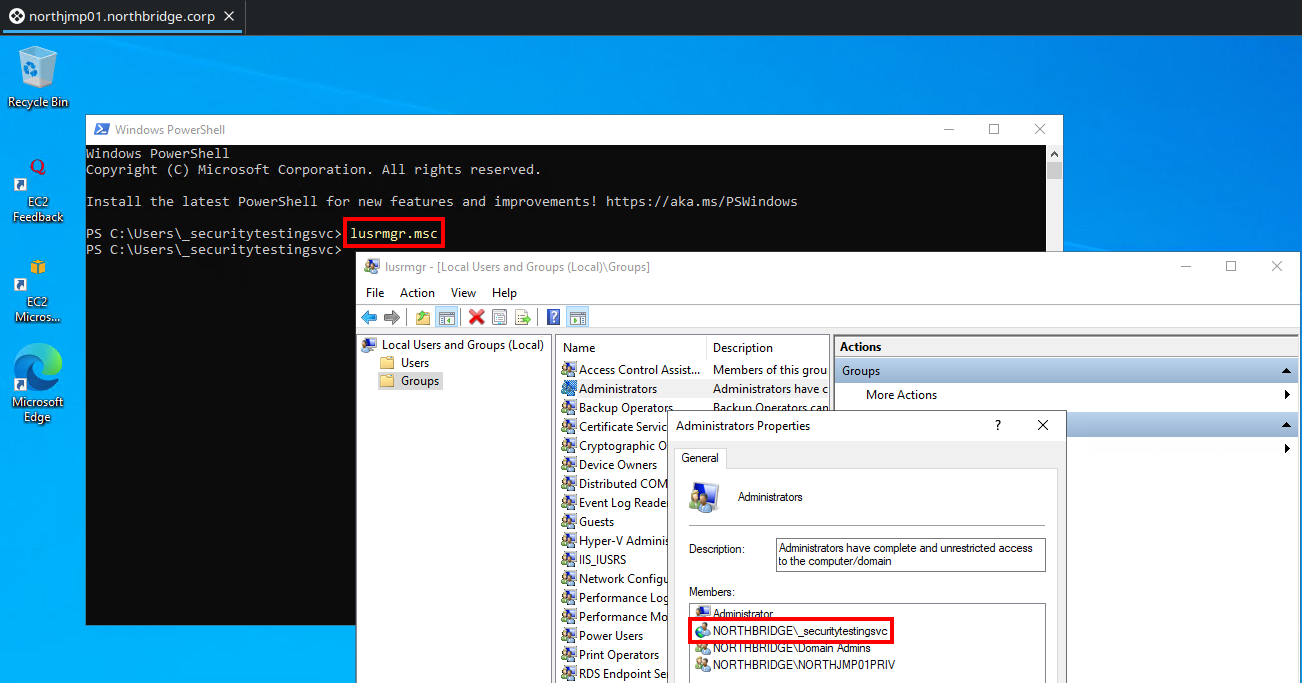
Task: Click the PowerShell scrollbar up arrow
Action: click(x=1054, y=153)
